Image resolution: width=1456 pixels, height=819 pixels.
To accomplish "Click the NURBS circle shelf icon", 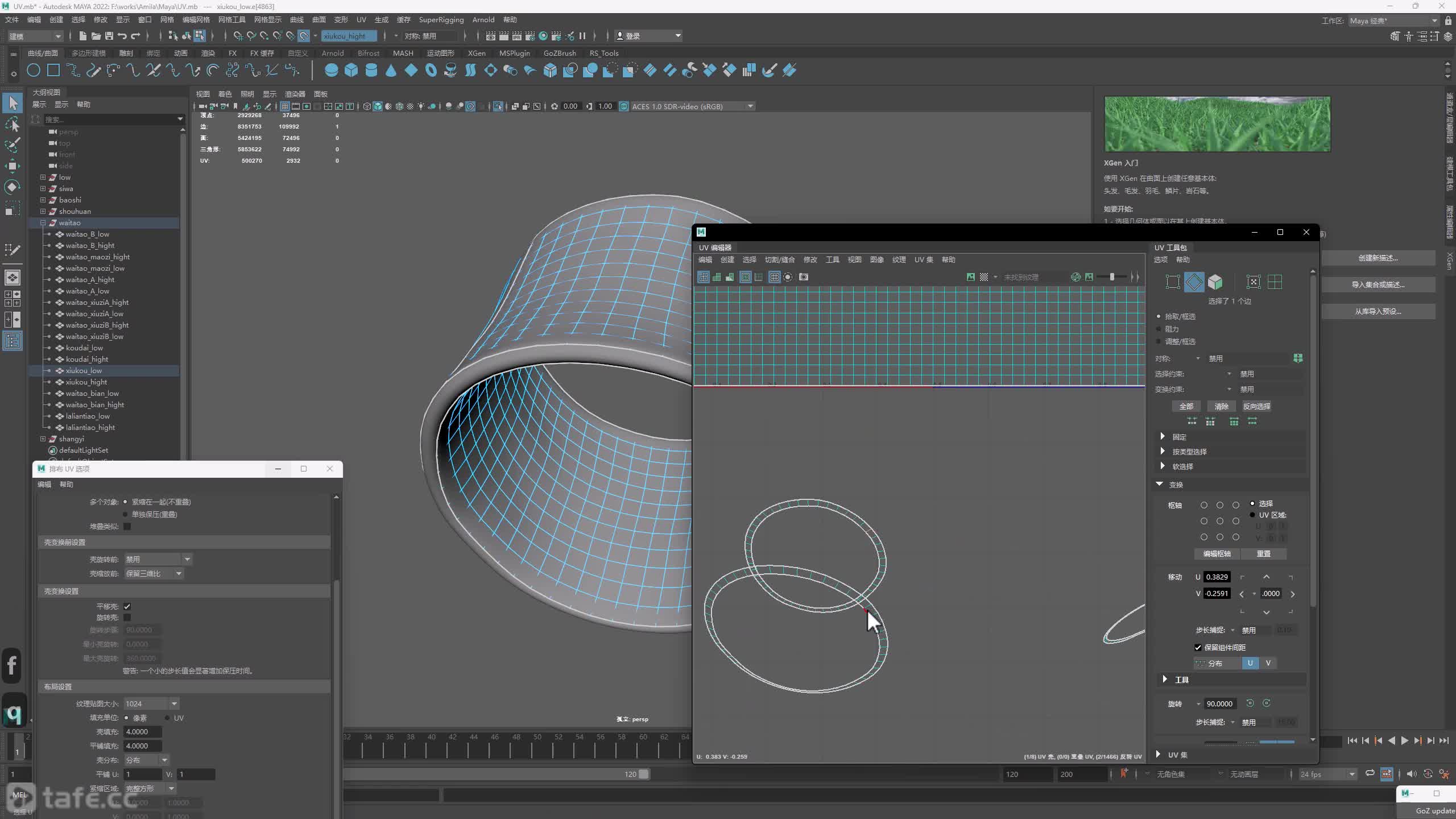I will click(34, 71).
